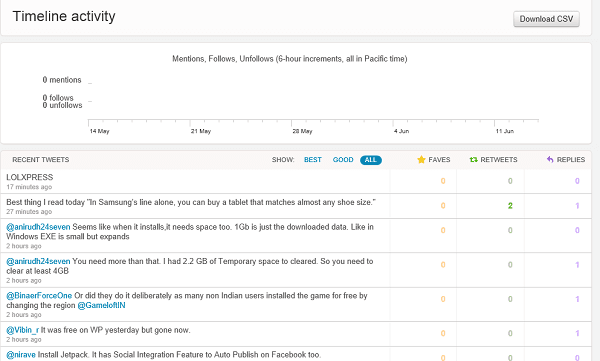Click reply count on the @BinaerForceOne tweet
Screen dimensions: 600x361
[x=577, y=299]
